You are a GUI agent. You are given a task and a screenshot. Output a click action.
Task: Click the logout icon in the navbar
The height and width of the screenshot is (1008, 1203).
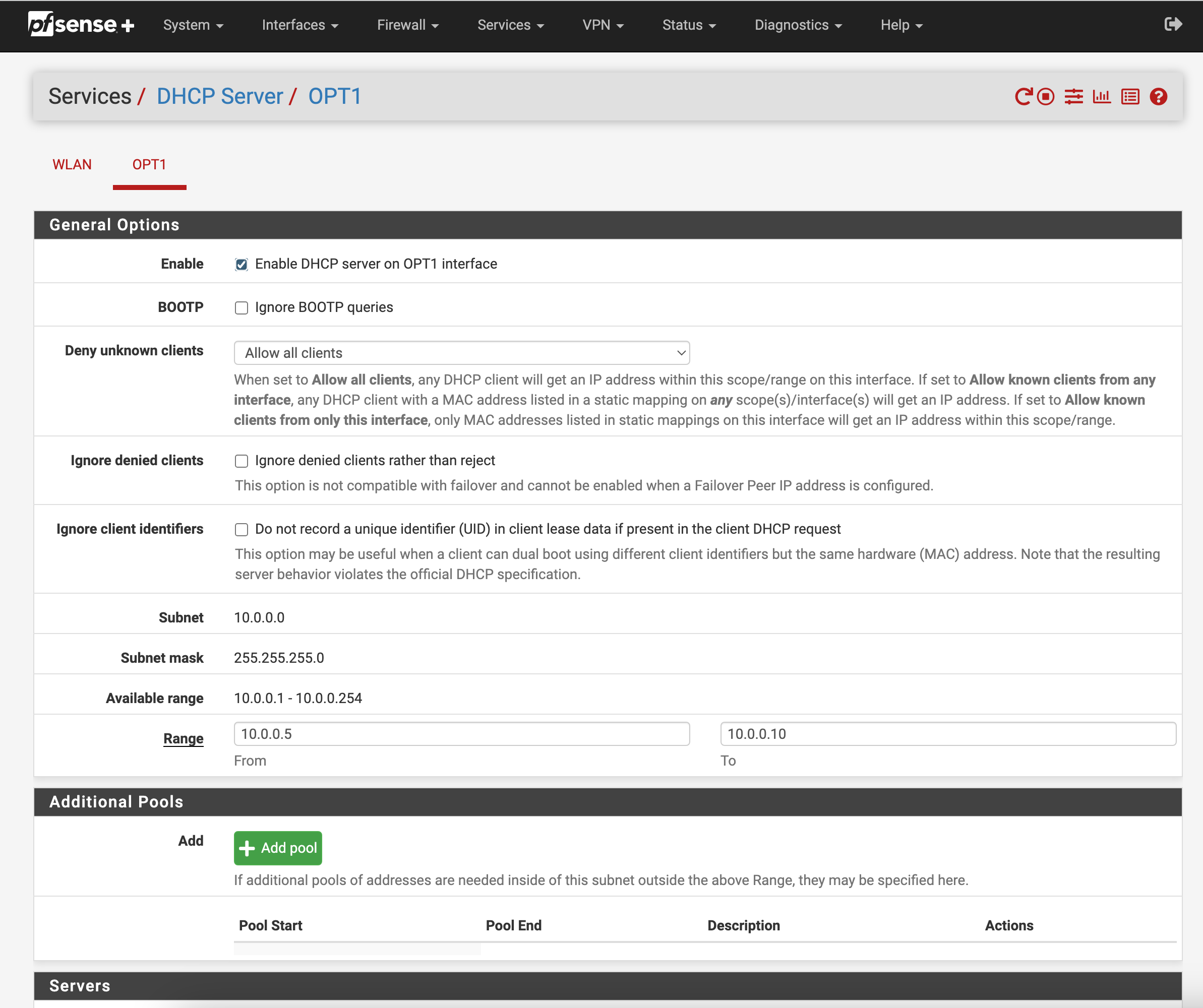[1173, 24]
